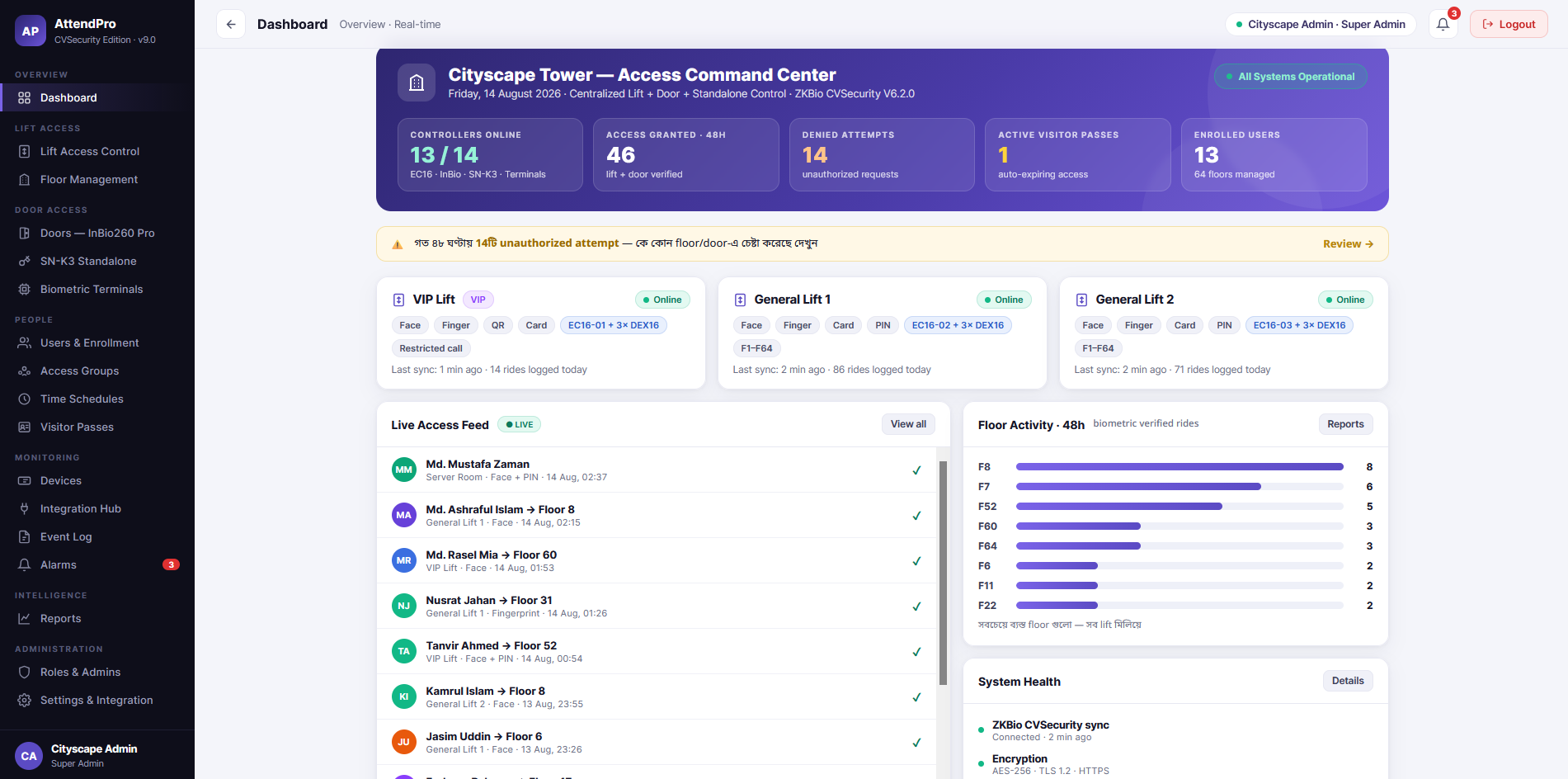Screen dimensions: 1568x779
Task: Click the Active Visitor Passes card
Action: tap(1077, 154)
